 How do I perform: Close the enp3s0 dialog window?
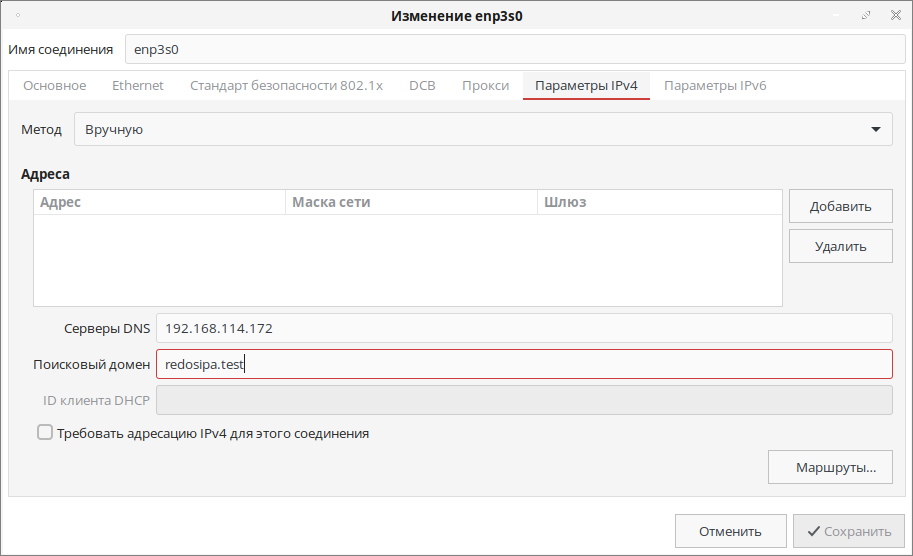point(894,16)
